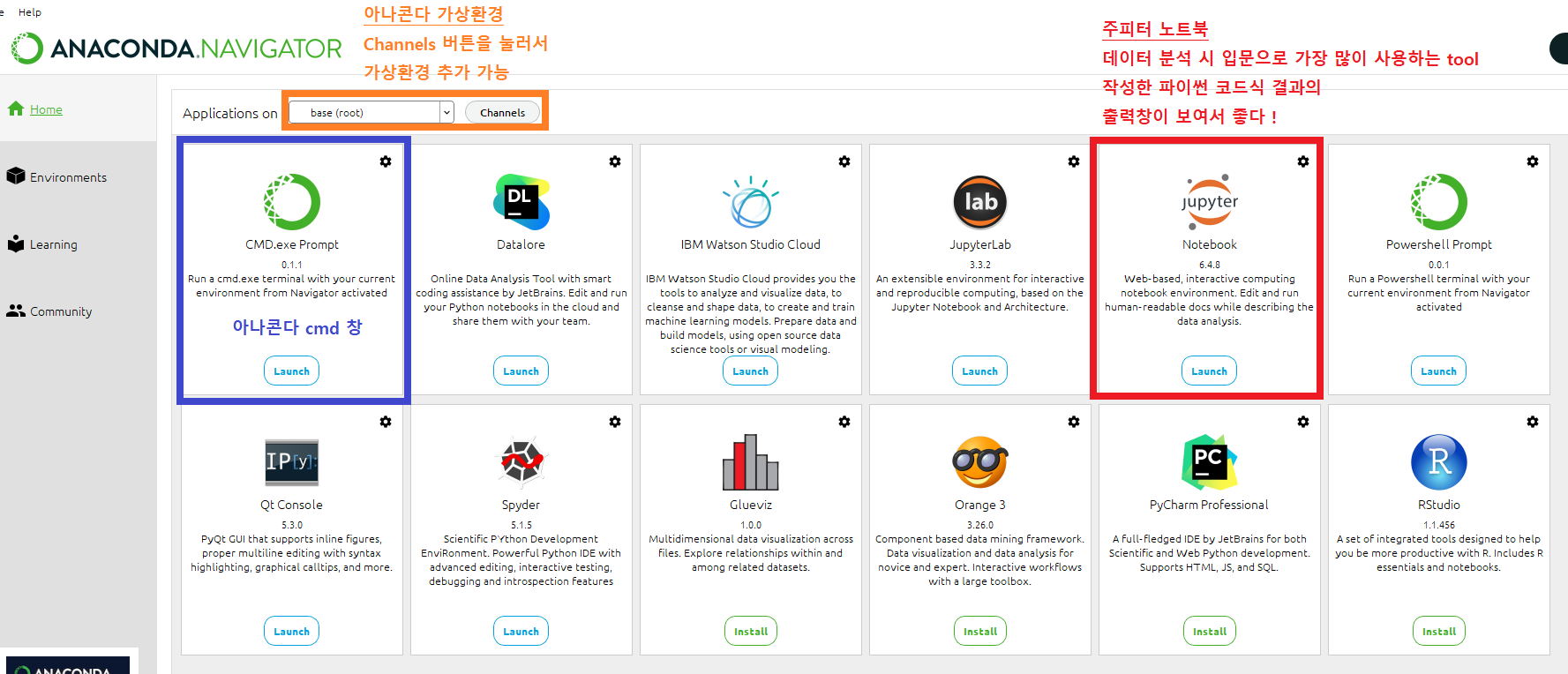Open IBM Watson Studio Cloud gear options
Screen dimensions: 1568x674
(x=844, y=161)
